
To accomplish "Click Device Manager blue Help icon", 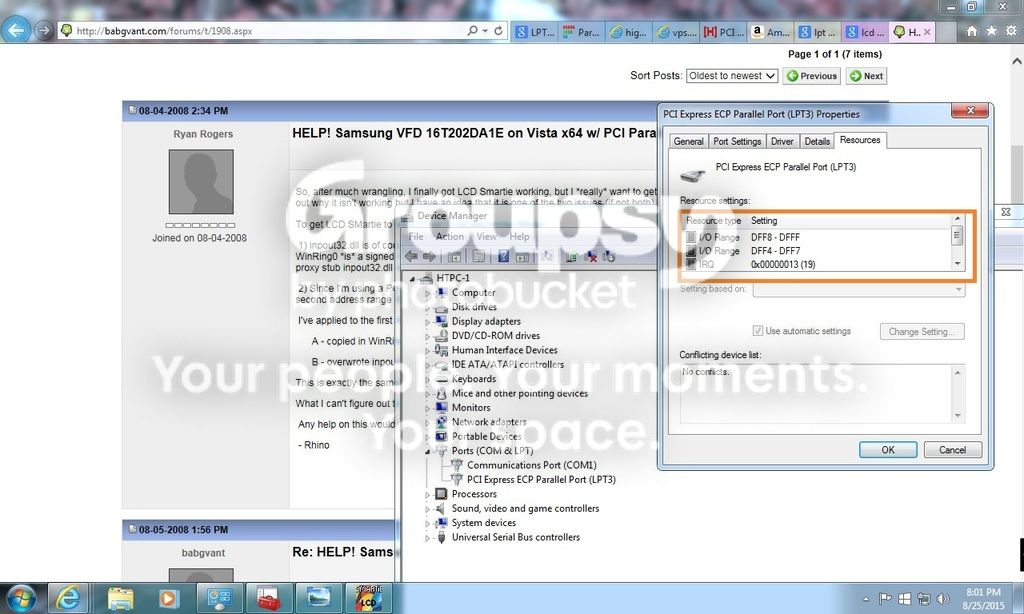I will click(x=504, y=257).
